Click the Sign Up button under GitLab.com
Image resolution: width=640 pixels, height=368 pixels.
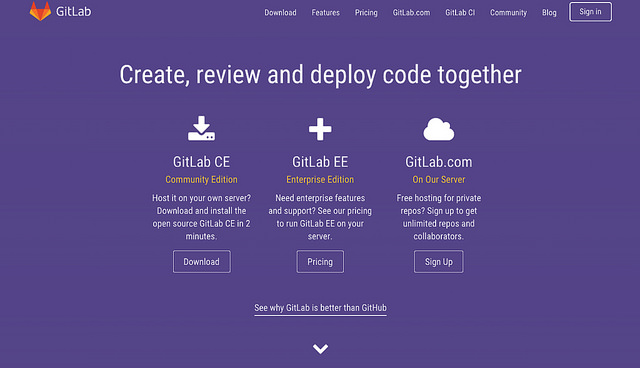coord(439,262)
